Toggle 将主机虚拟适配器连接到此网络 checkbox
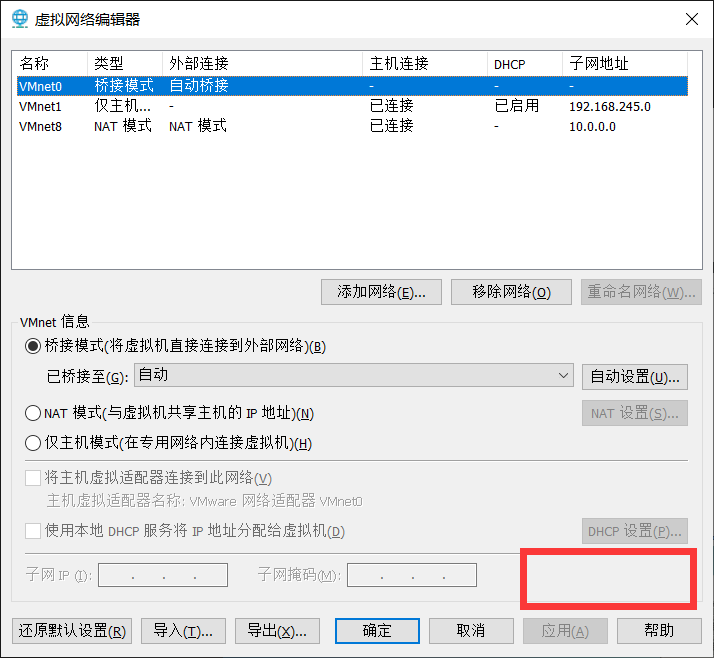The image size is (714, 658). click(33, 478)
